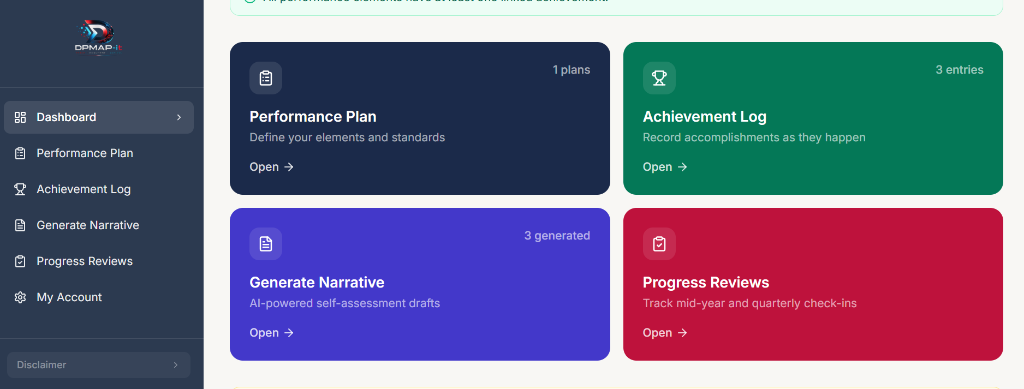Click the Open link on the Progress Reviews card
Viewport: 1024px width, 389px height.
pos(665,333)
